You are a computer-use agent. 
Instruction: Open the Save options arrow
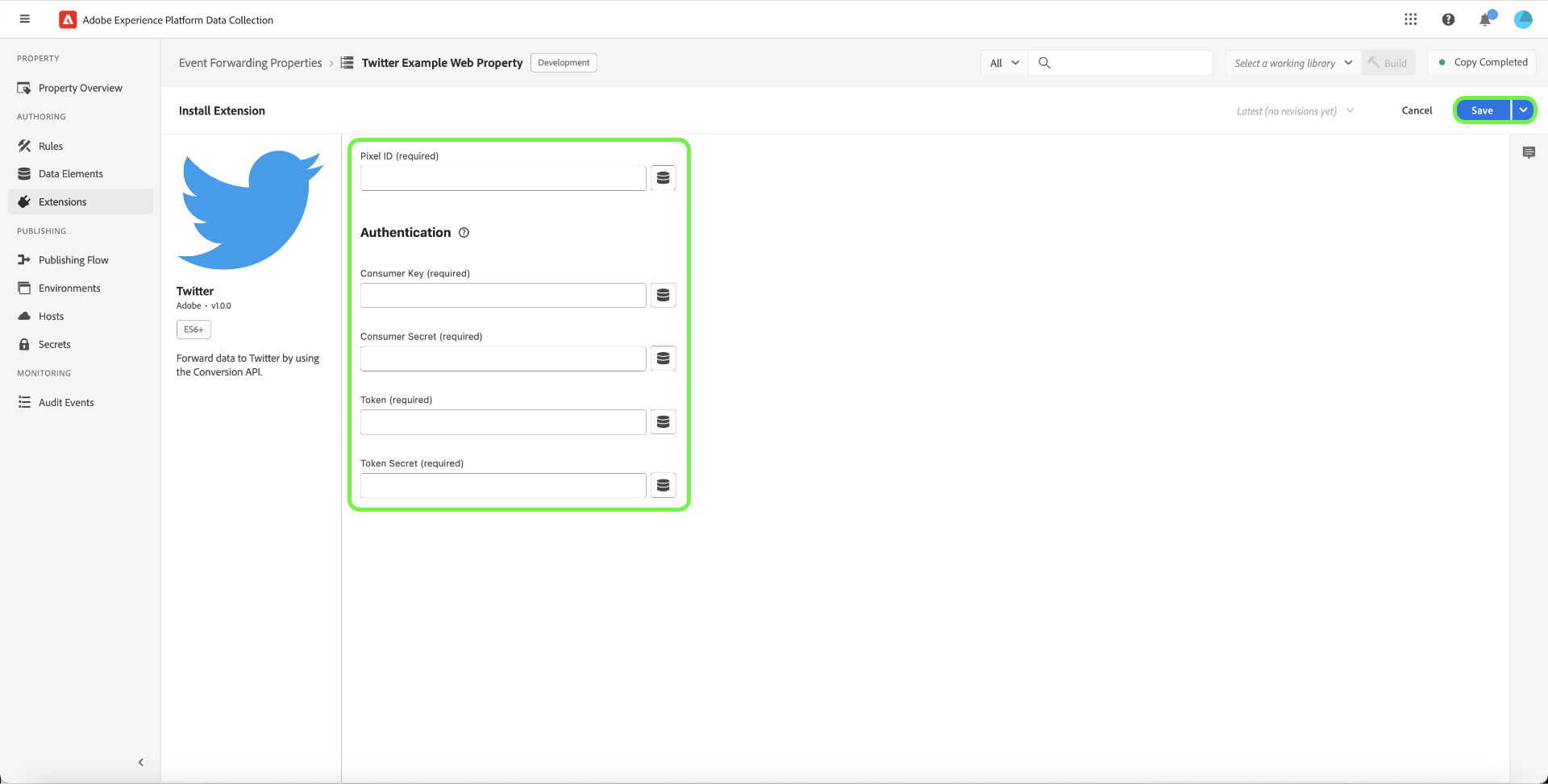[x=1523, y=110]
